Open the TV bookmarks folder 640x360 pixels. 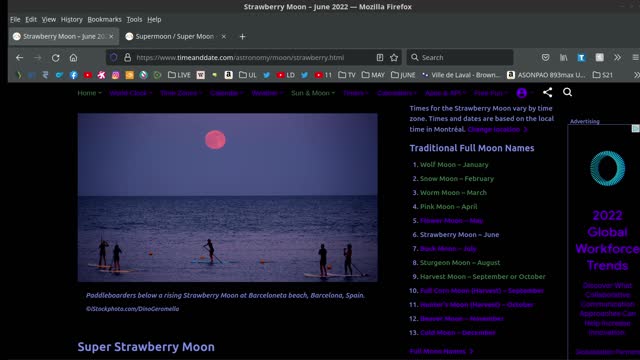[347, 75]
